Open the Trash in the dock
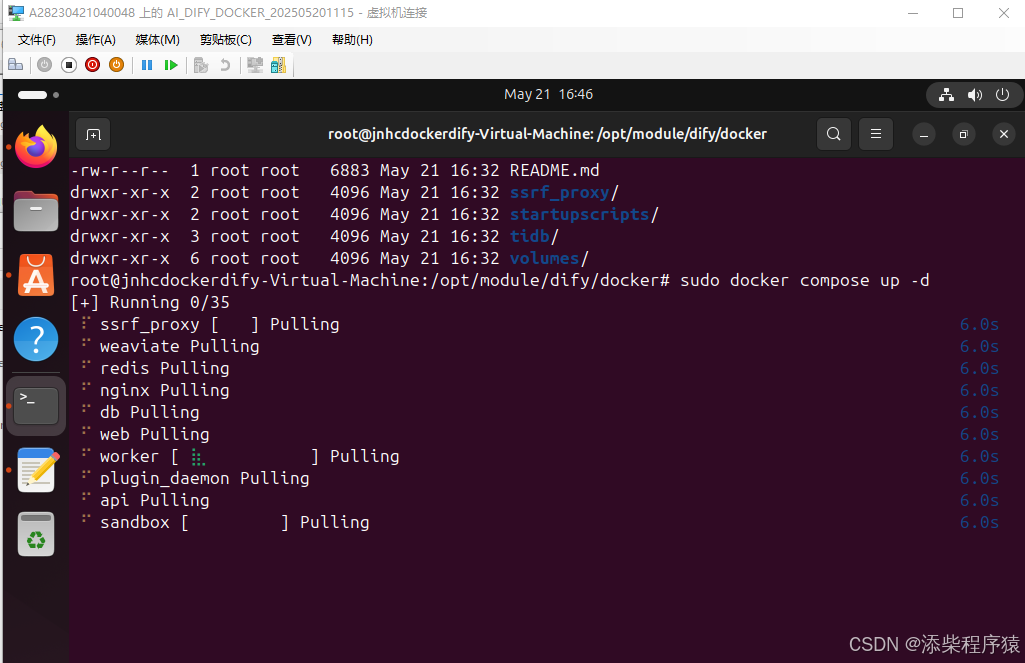This screenshot has height=663, width=1025. point(36,534)
